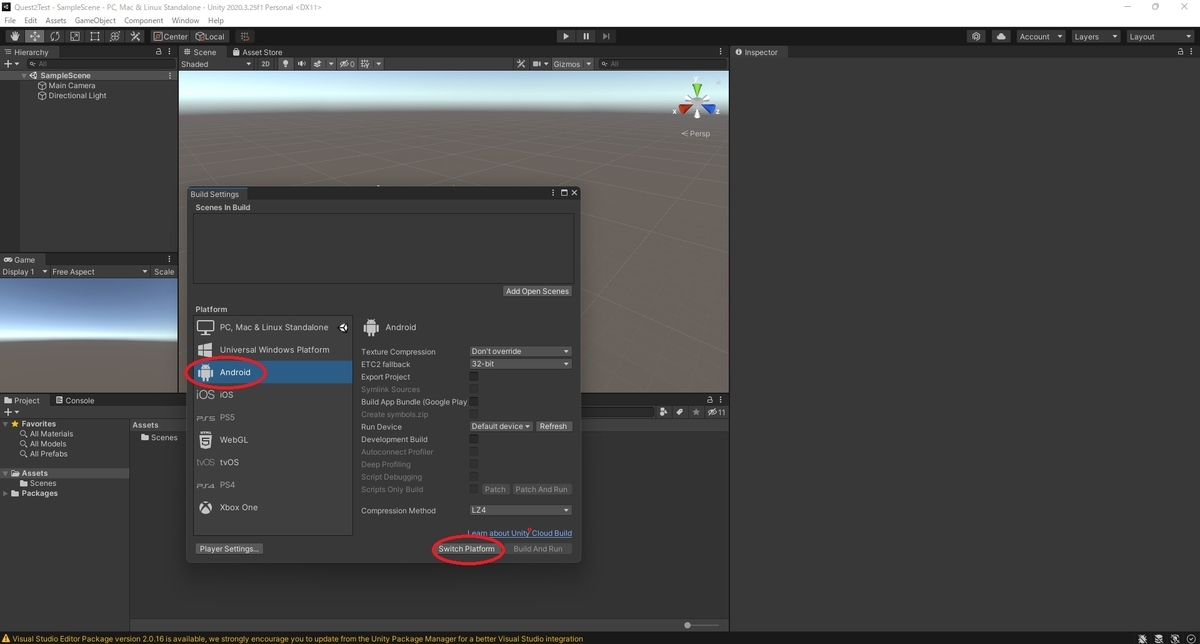Select PC, Mac & Linux Standalone platform
1200x644 pixels.
[x=273, y=327]
